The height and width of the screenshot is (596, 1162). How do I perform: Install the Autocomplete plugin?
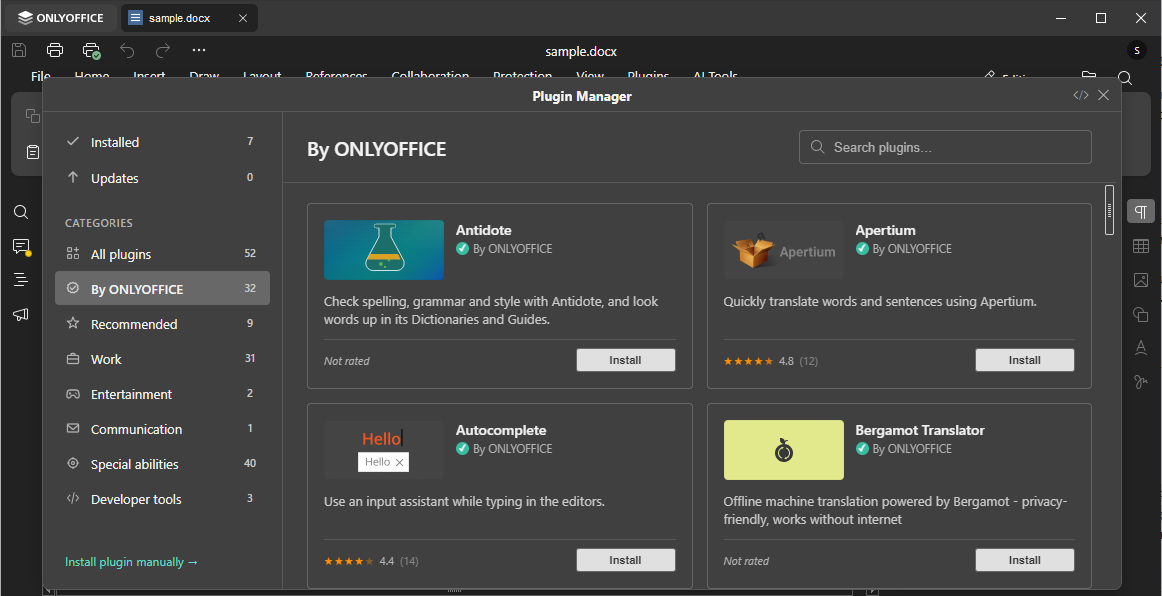(625, 560)
